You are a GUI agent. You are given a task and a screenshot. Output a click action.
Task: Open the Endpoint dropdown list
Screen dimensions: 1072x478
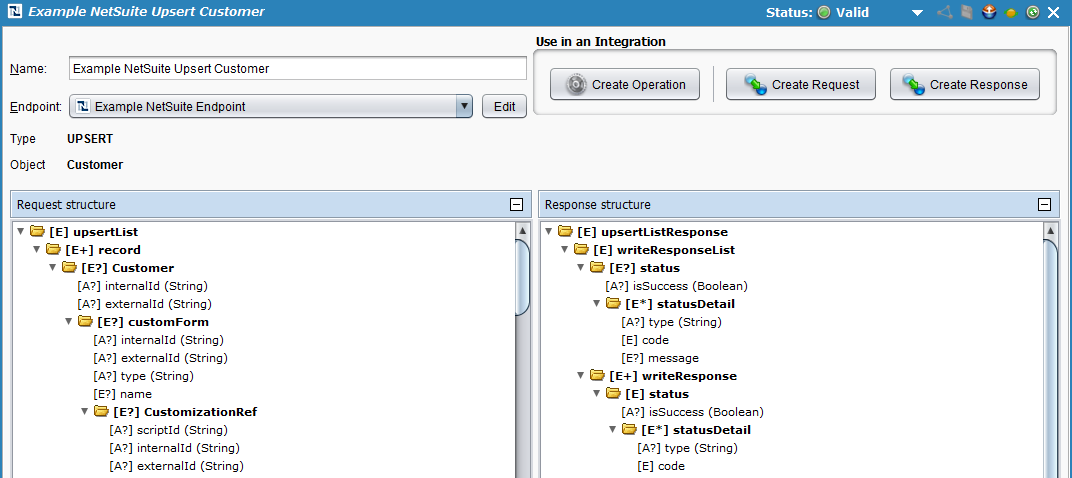(463, 106)
